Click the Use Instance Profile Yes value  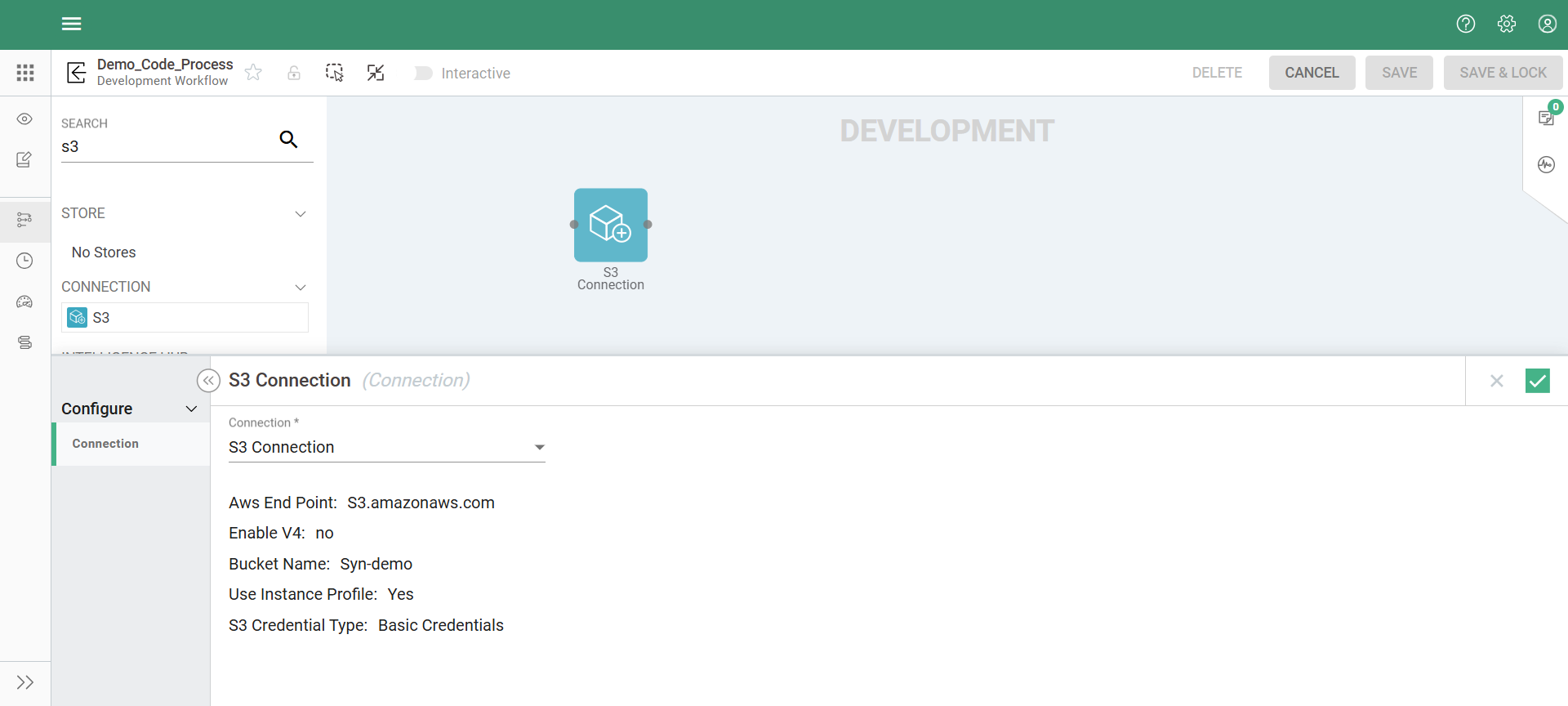click(400, 594)
